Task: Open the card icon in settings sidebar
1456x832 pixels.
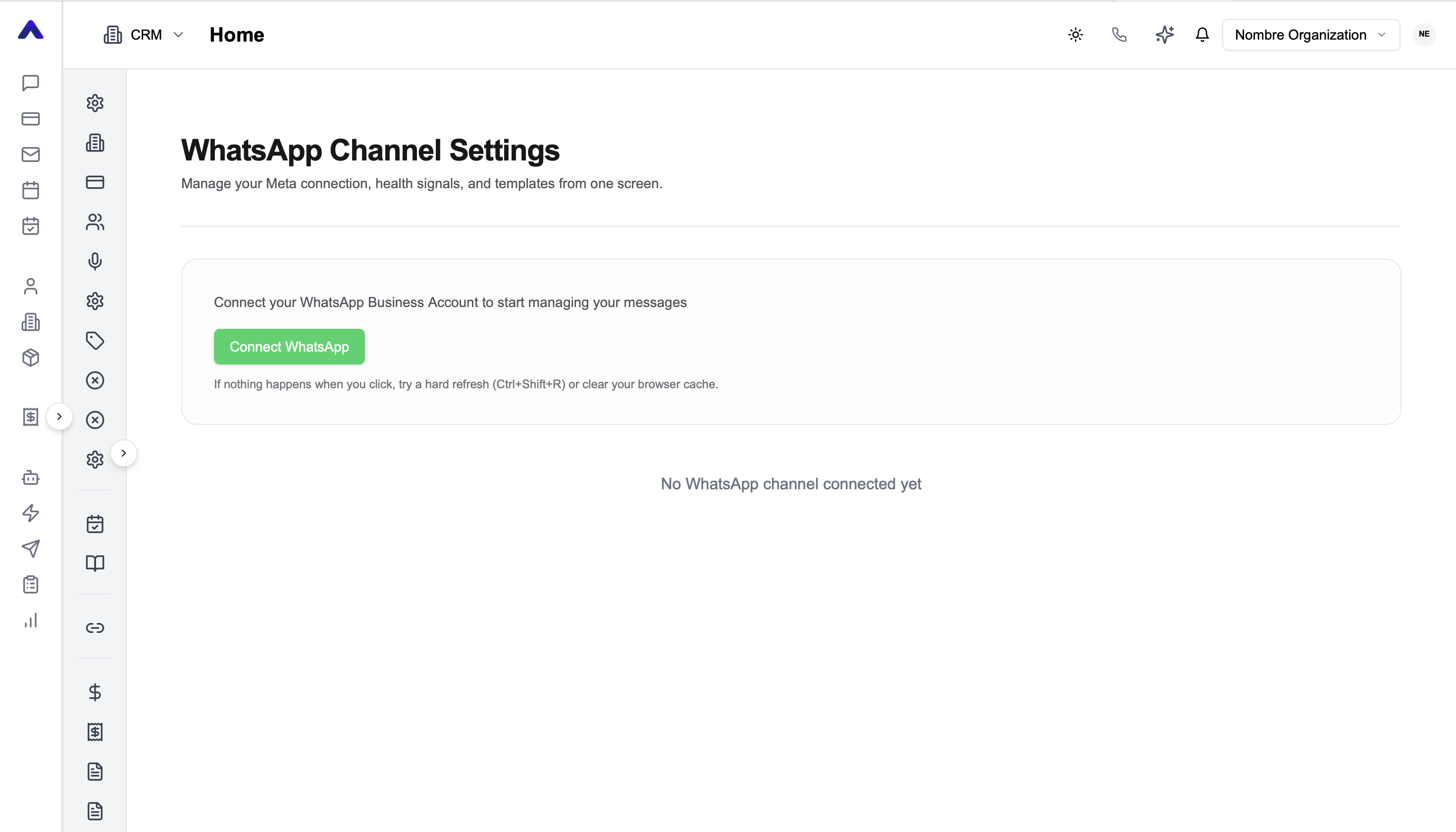Action: click(95, 182)
